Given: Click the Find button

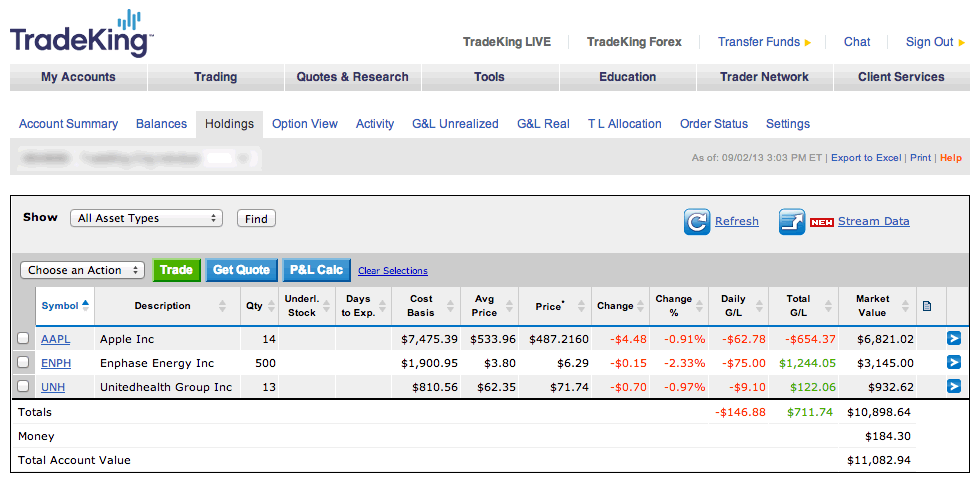Looking at the screenshot, I should point(256,219).
